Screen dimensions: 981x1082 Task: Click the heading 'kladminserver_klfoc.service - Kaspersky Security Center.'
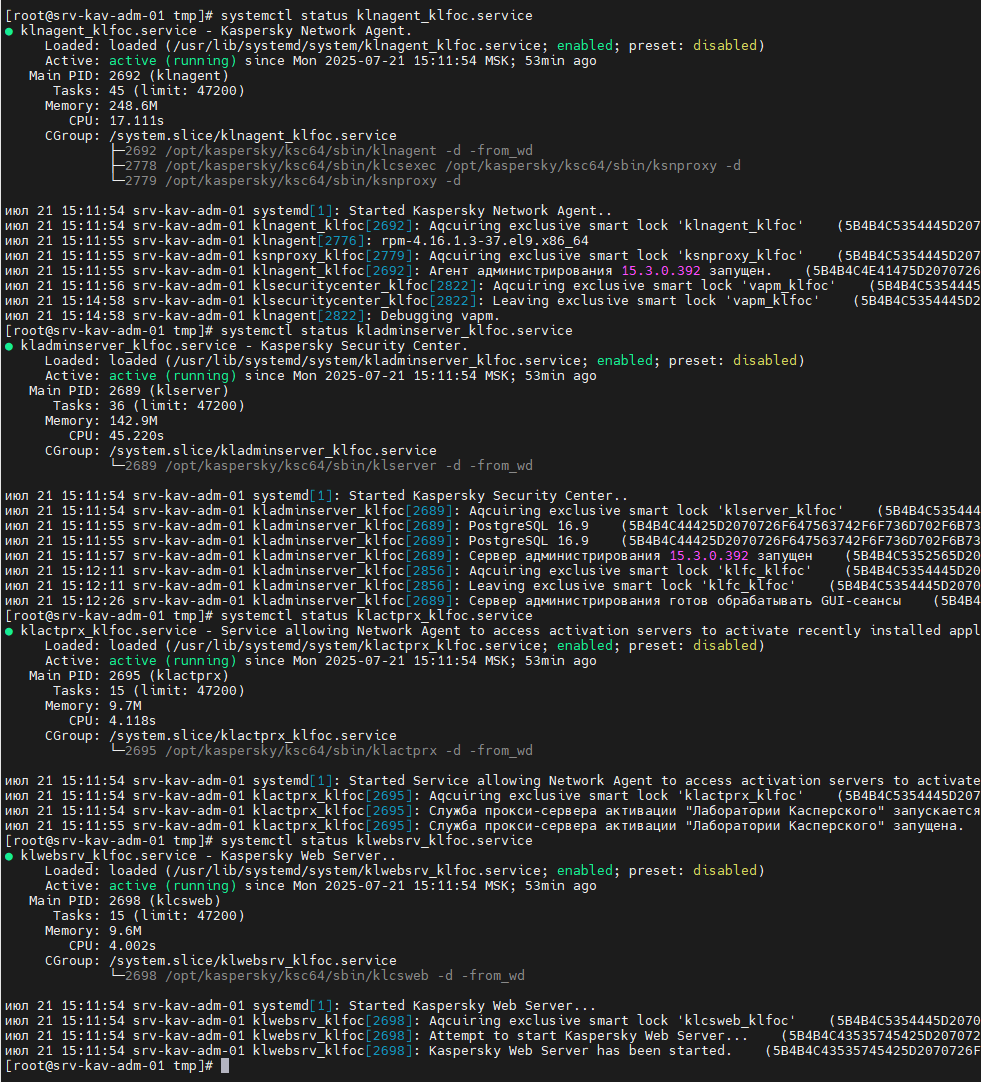(243, 346)
